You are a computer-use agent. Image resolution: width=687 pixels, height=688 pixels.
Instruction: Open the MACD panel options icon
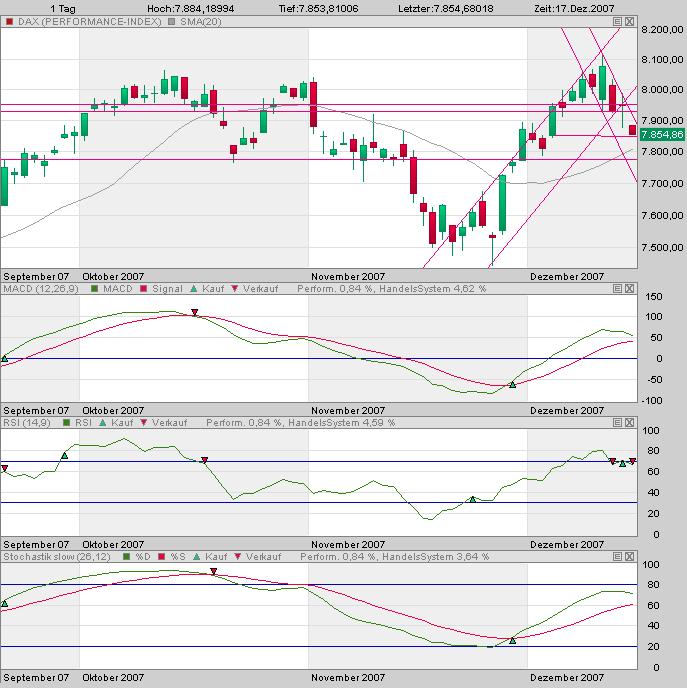click(617, 288)
